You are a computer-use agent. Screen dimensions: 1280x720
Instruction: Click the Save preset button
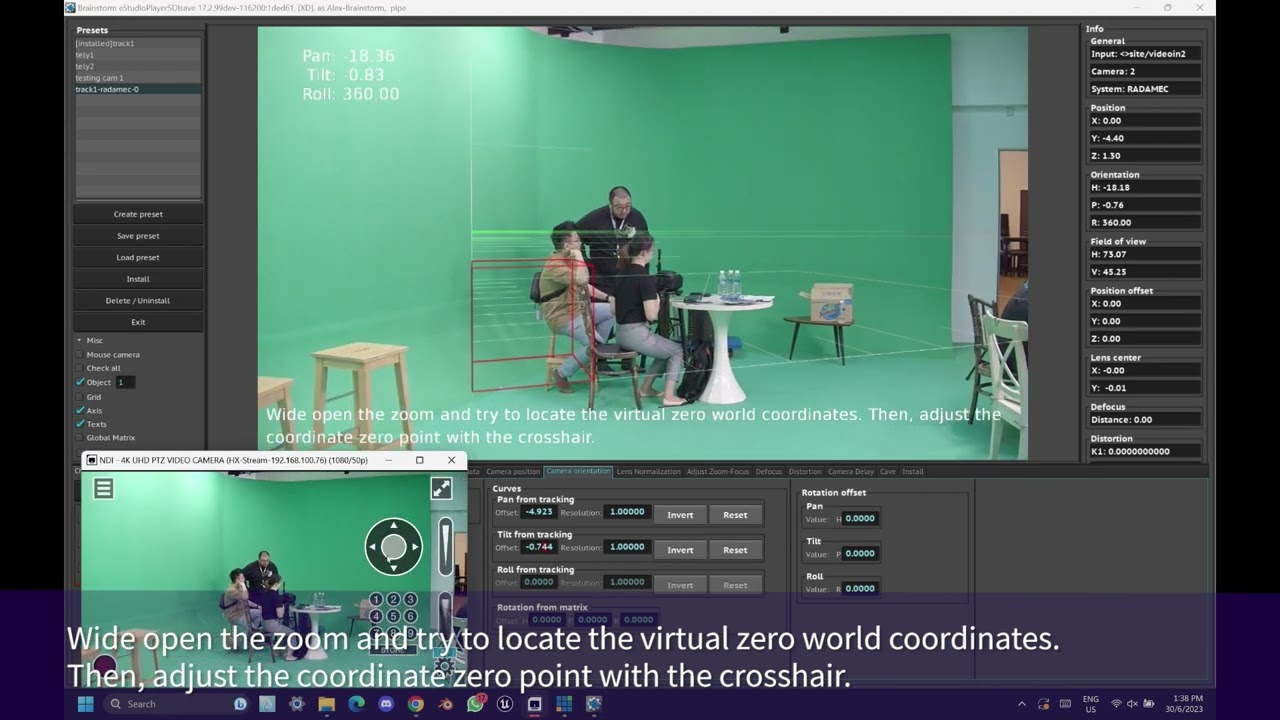point(138,236)
